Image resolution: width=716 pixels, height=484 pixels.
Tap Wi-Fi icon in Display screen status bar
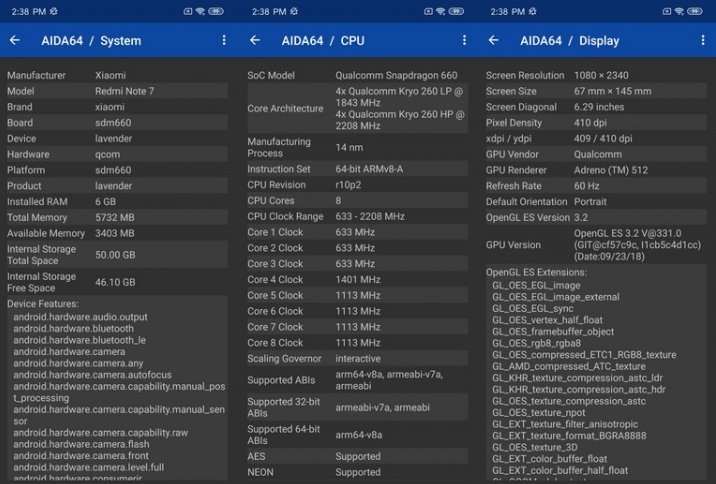(x=679, y=11)
